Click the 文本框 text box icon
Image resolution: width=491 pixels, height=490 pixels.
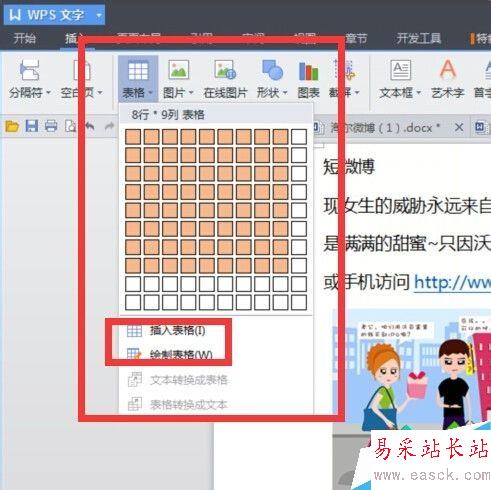click(400, 70)
